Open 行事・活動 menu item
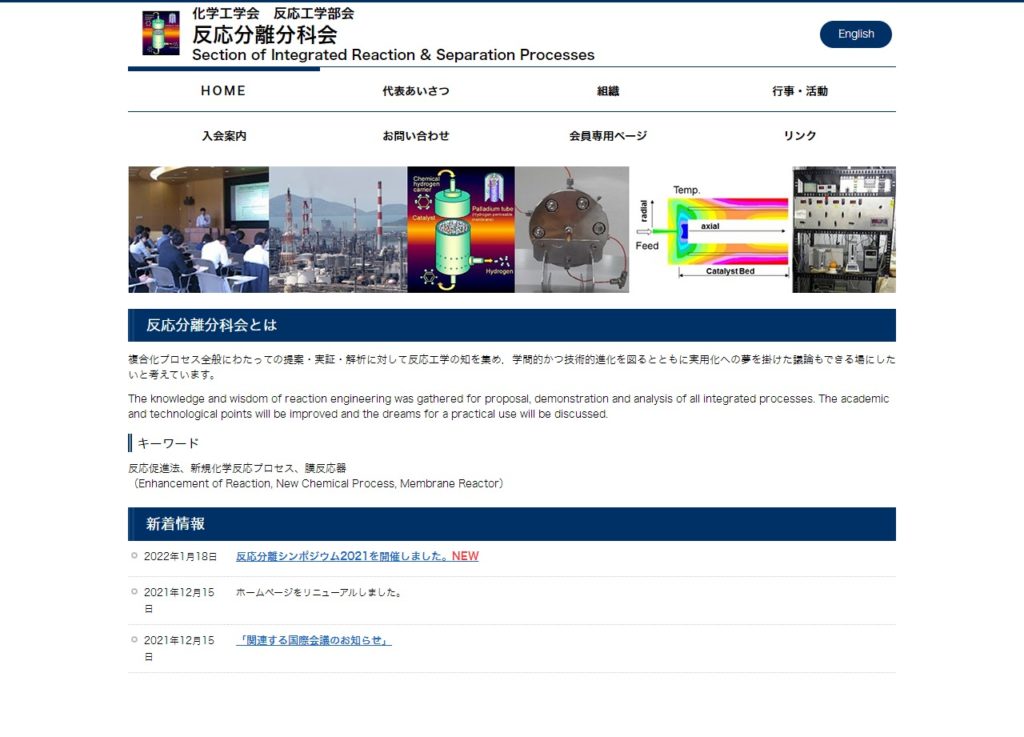Image resolution: width=1024 pixels, height=737 pixels. pyautogui.click(x=799, y=91)
